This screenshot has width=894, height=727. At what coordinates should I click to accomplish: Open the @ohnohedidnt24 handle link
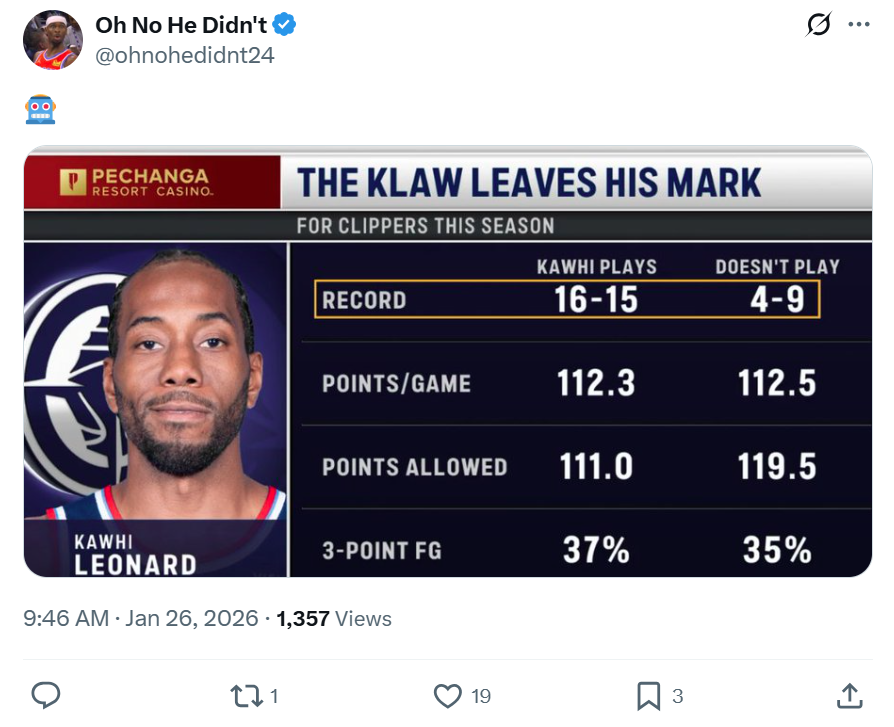click(x=184, y=55)
